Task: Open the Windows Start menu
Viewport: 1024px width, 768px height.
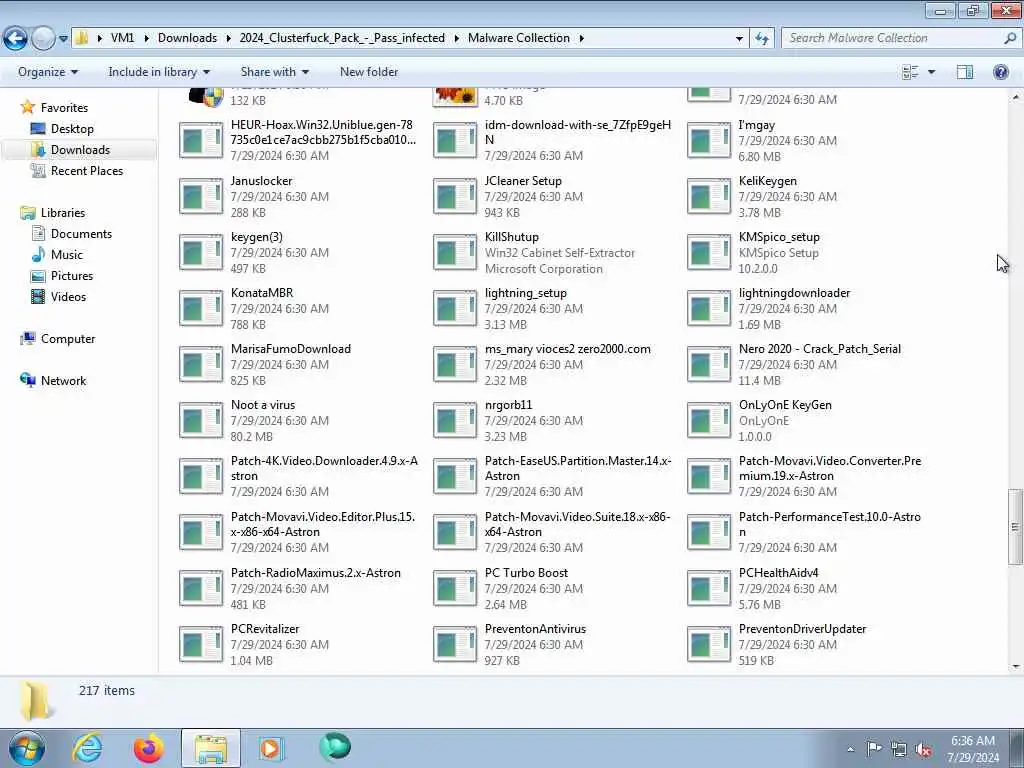Action: 27,748
